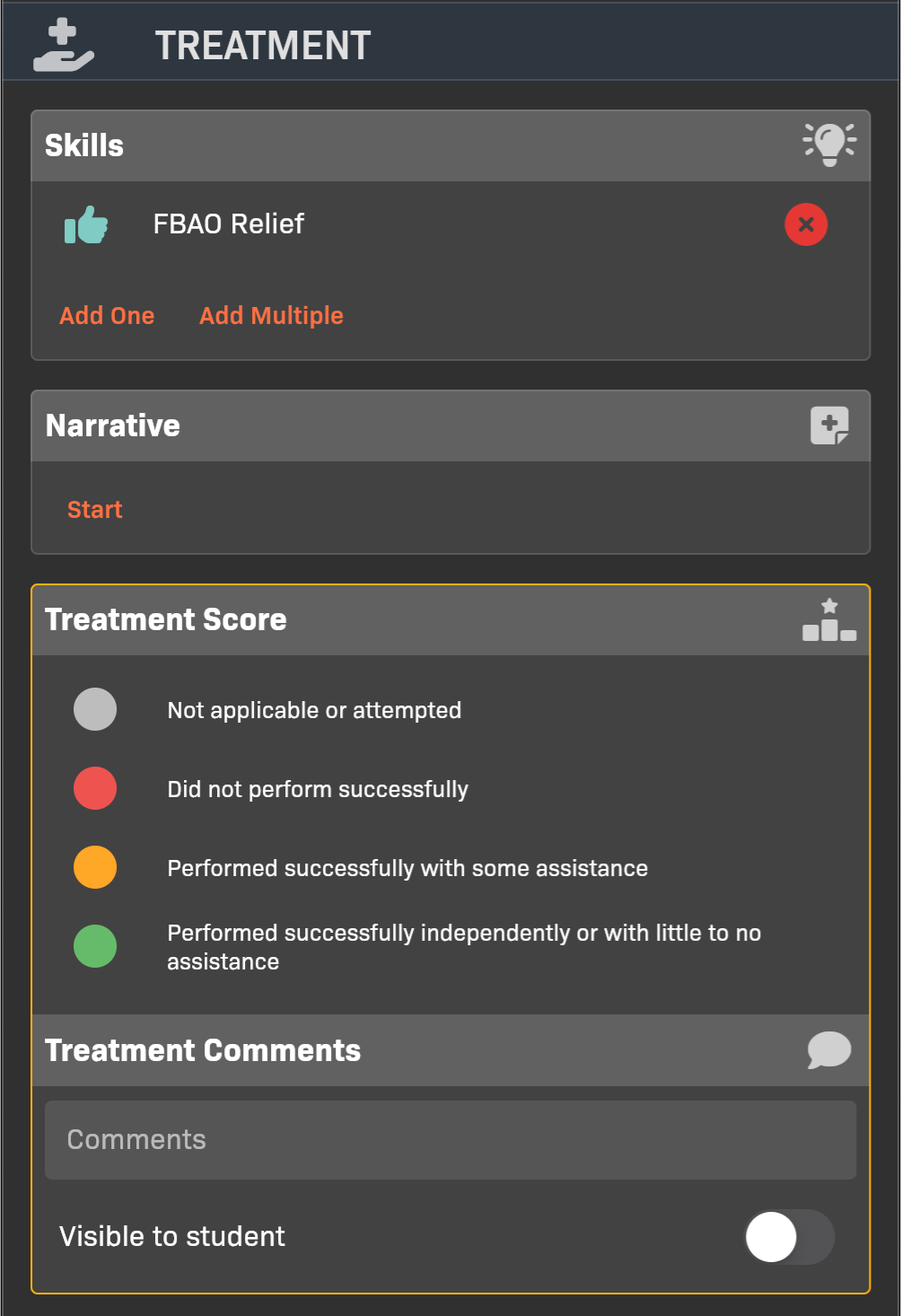Click the Treatment Score section header
The width and height of the screenshot is (901, 1316).
(x=166, y=619)
